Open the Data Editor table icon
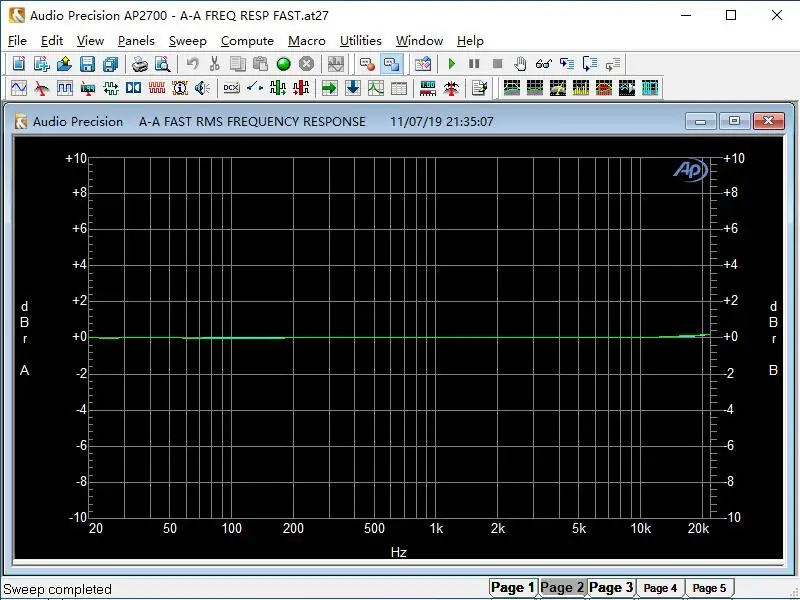The height and width of the screenshot is (600, 800). point(398,88)
